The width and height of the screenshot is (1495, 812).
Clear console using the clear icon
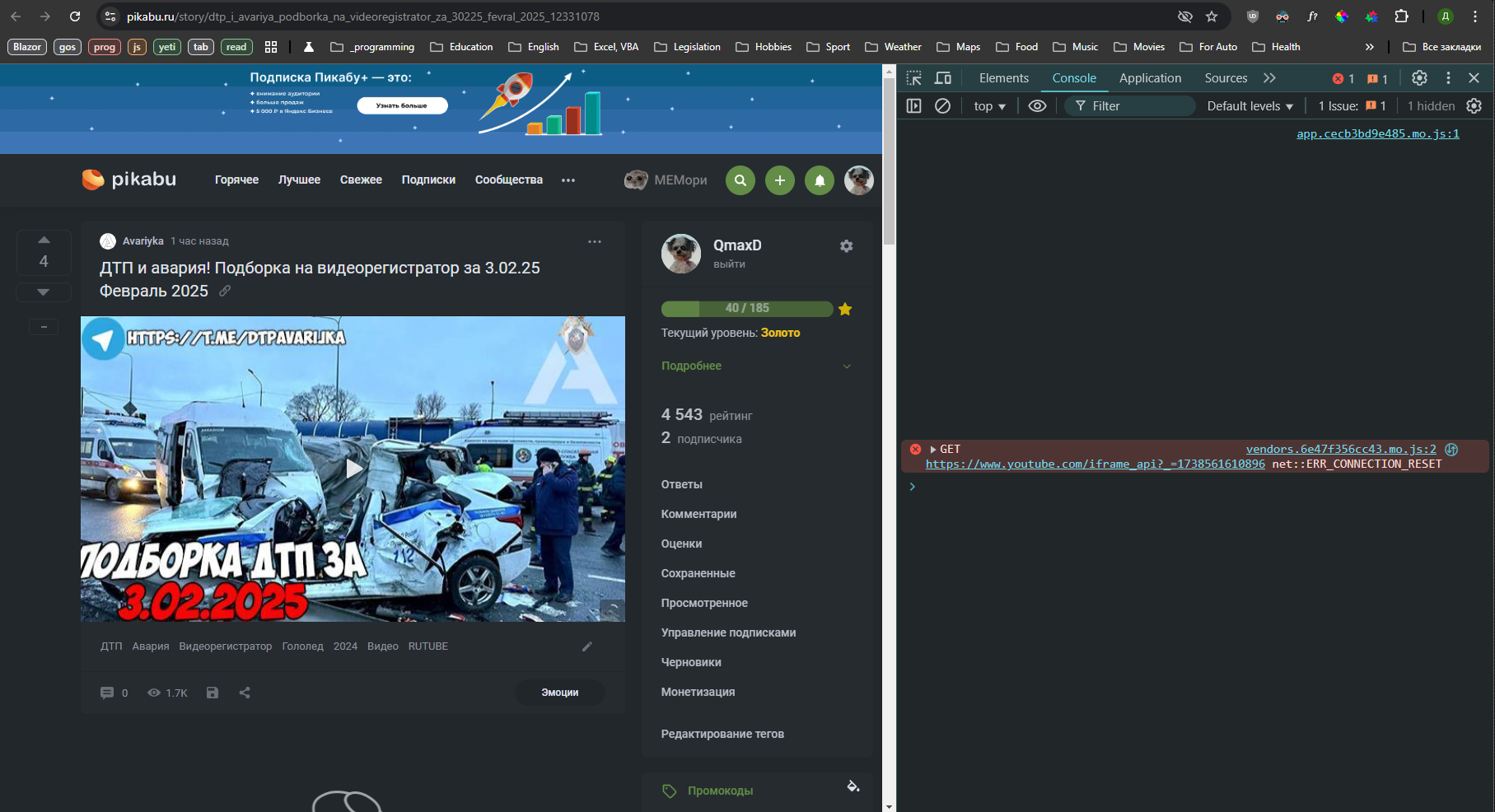(x=942, y=106)
